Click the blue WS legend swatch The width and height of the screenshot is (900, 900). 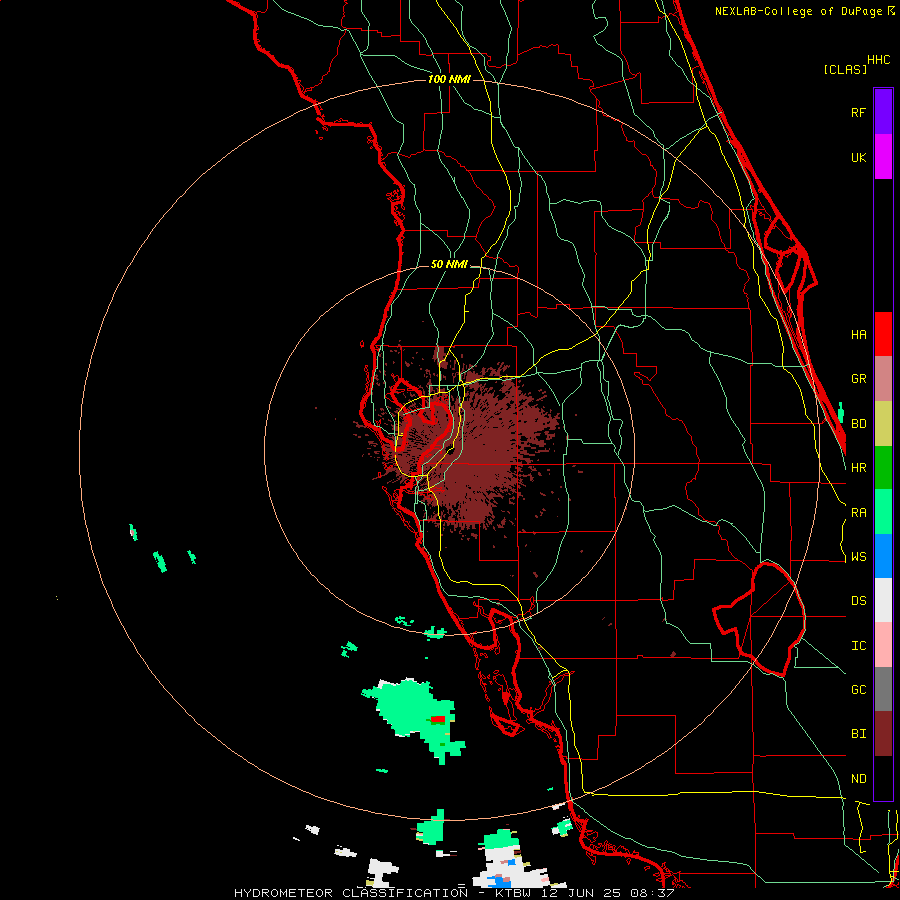tap(883, 556)
